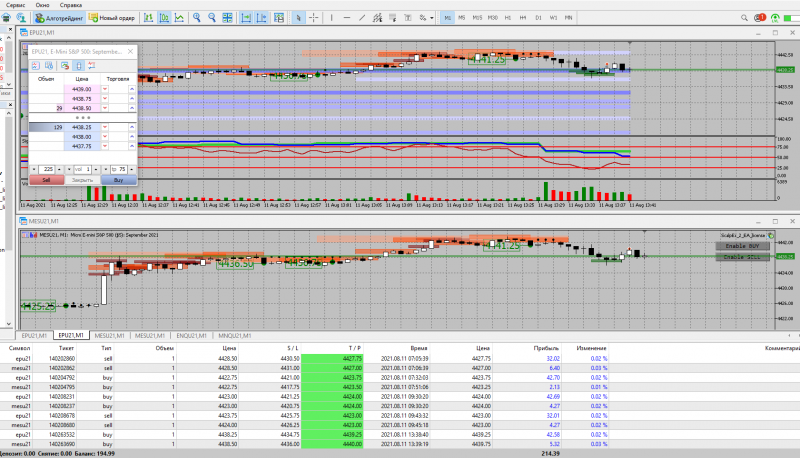
Task: Switch chart to bar chart type
Action: (148, 18)
